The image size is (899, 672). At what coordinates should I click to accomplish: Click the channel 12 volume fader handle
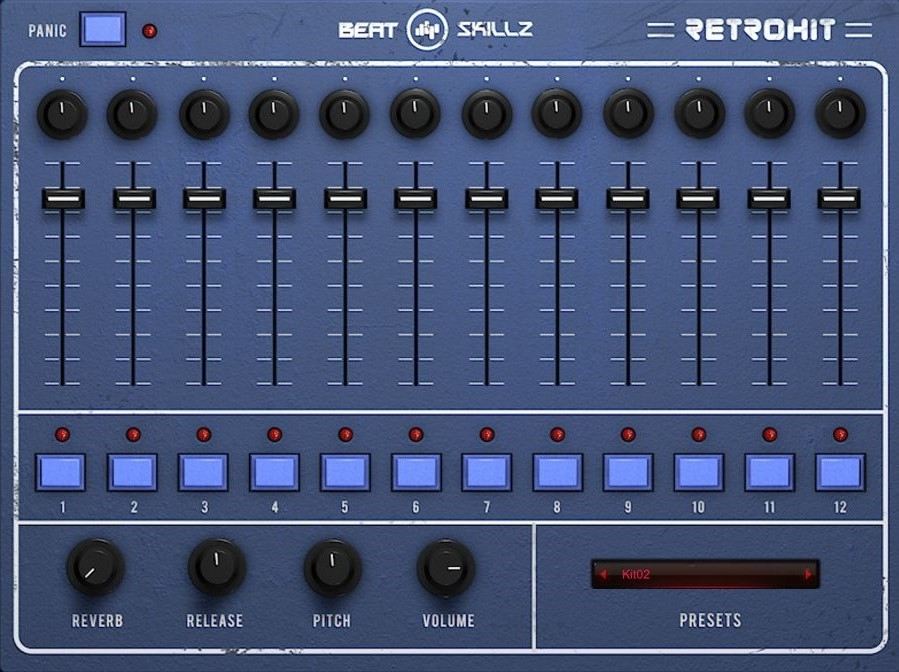[839, 199]
